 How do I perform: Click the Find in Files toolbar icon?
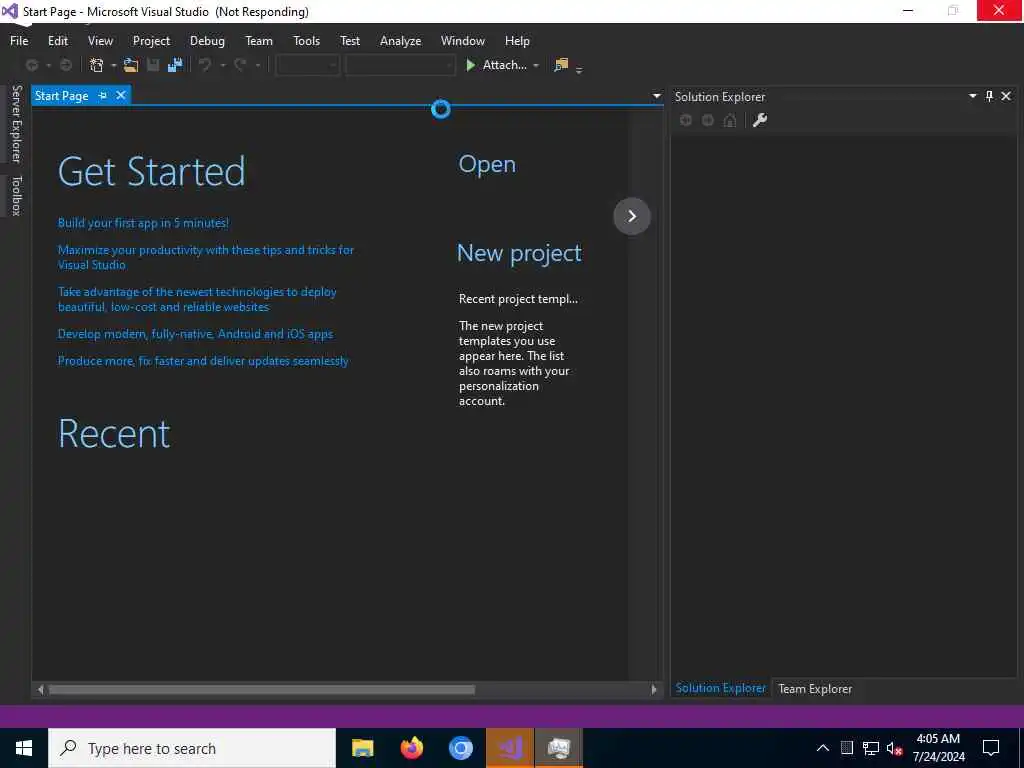pyautogui.click(x=561, y=65)
